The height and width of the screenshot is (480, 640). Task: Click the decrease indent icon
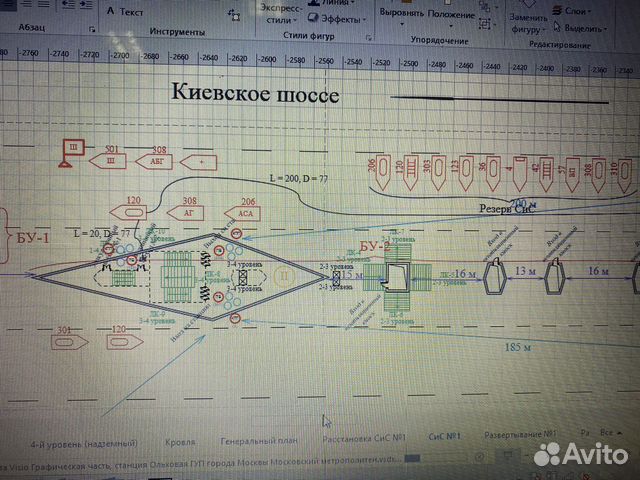68,4
